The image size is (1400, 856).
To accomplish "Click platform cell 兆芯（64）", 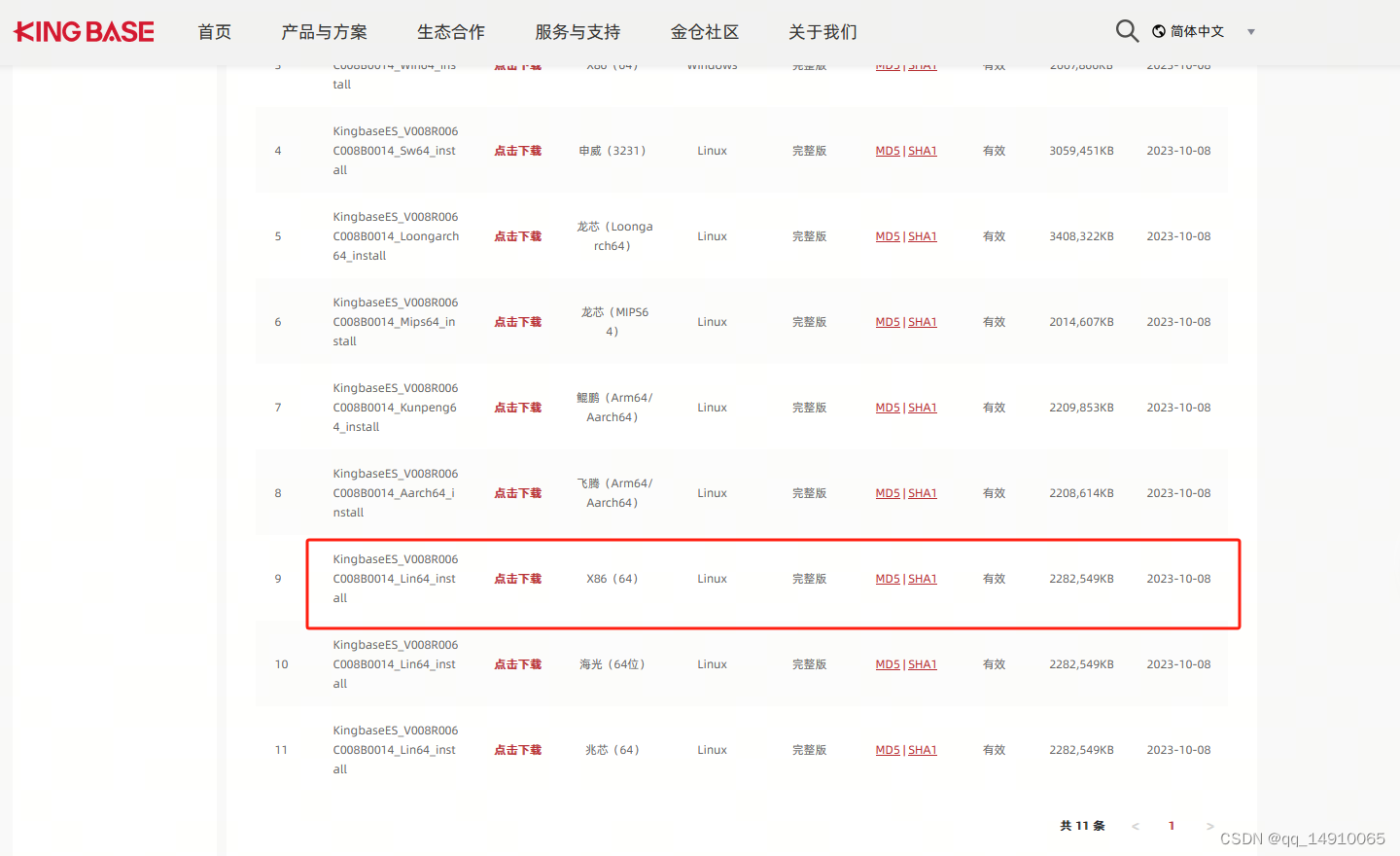I will pyautogui.click(x=612, y=750).
